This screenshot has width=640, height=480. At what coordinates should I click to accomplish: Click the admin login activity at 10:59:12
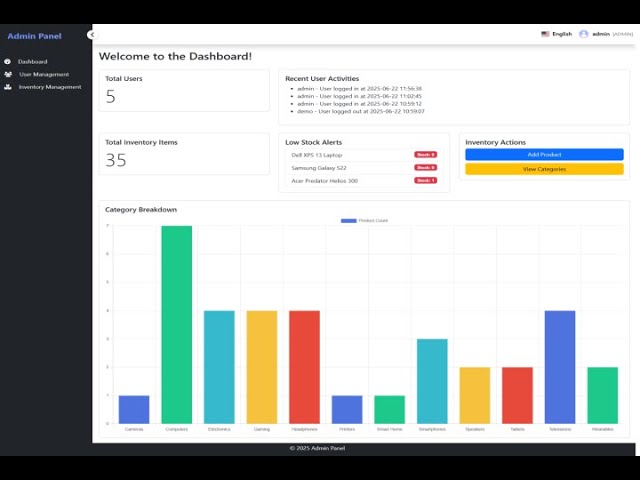pyautogui.click(x=359, y=104)
